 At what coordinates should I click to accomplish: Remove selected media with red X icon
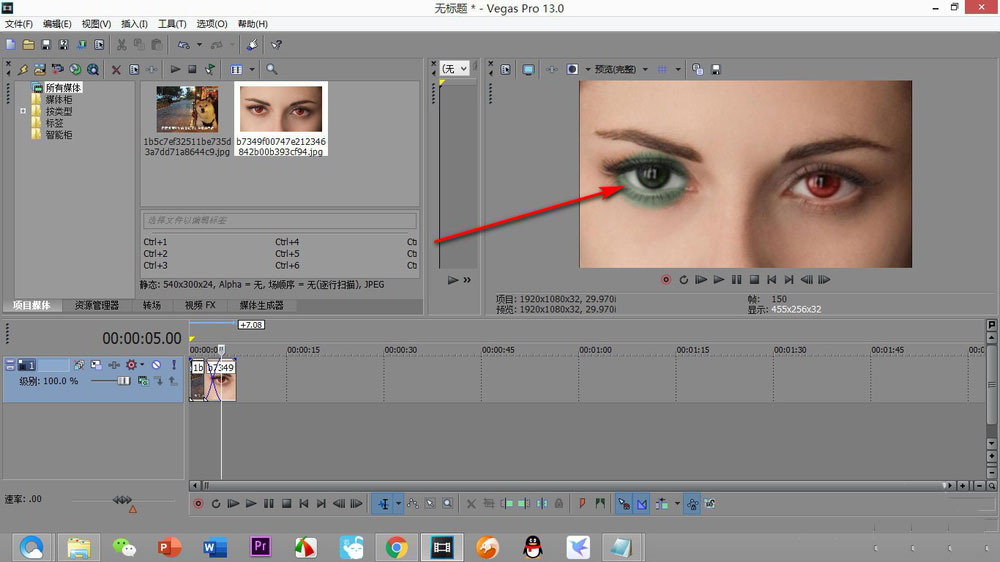click(116, 70)
